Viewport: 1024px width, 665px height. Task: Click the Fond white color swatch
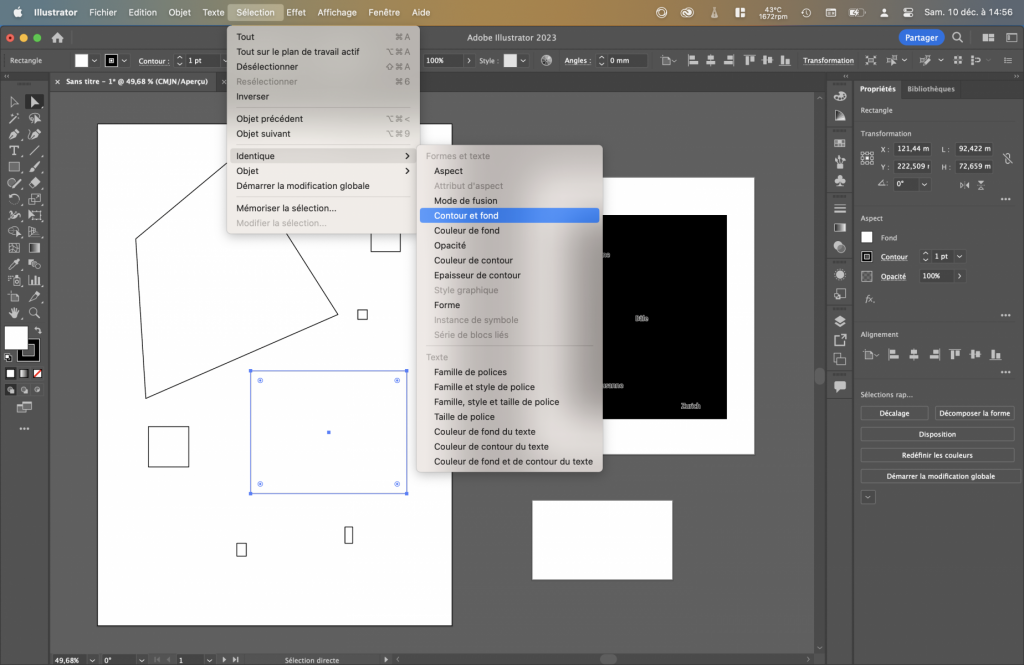click(867, 238)
